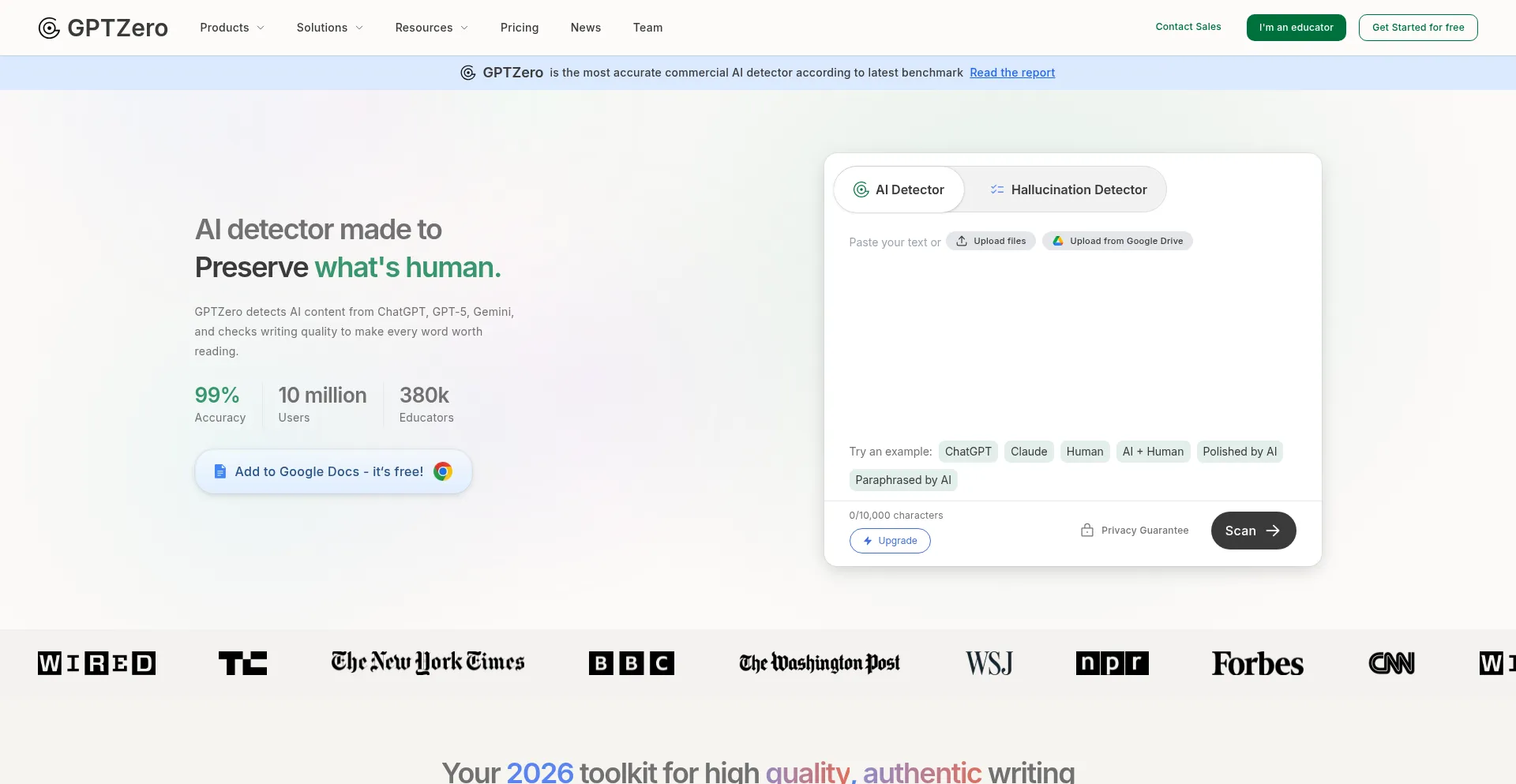Click the arrow icon inside Scan button
The height and width of the screenshot is (784, 1516).
[x=1273, y=531]
